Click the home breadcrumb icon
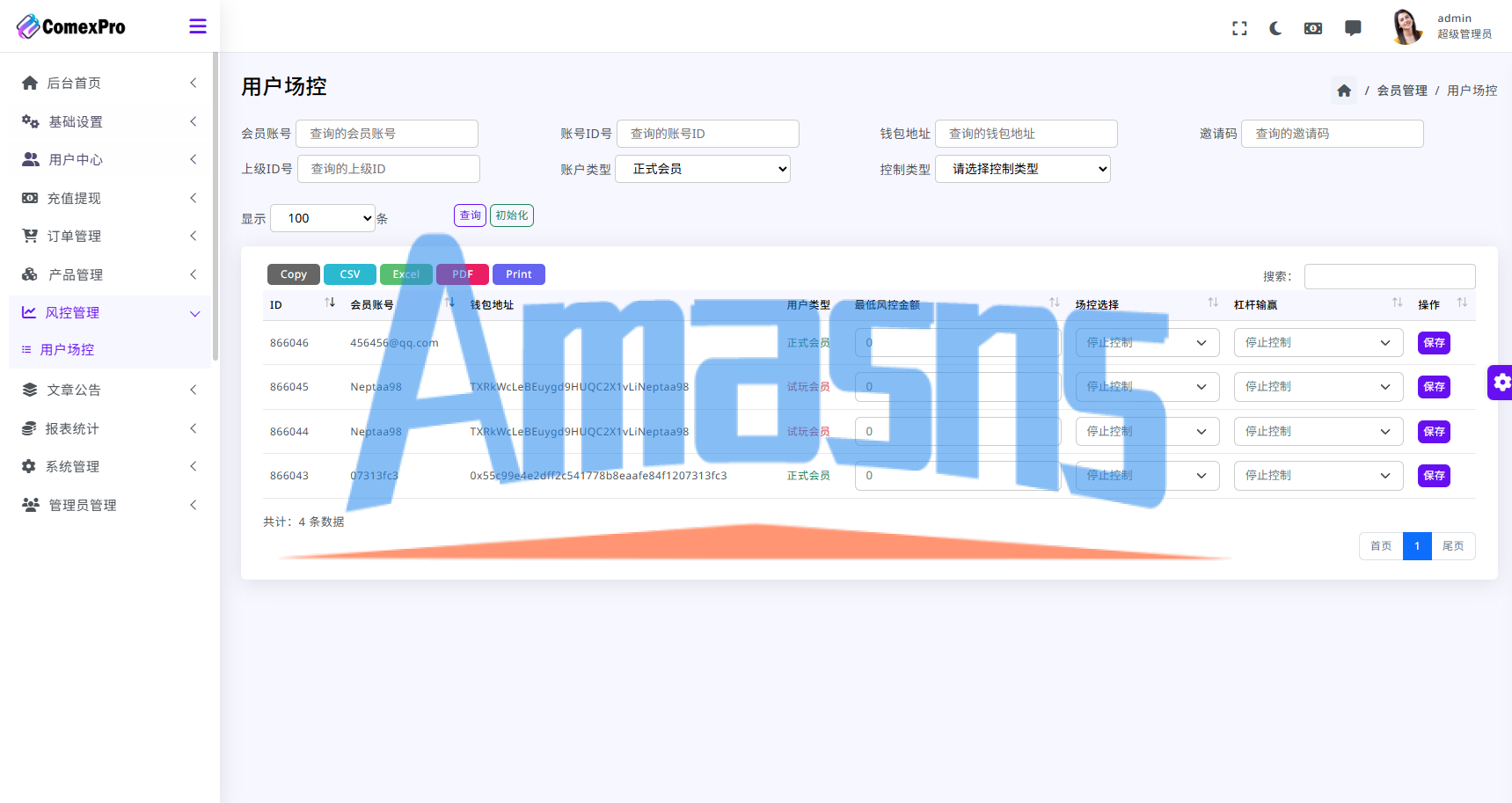 1344,91
